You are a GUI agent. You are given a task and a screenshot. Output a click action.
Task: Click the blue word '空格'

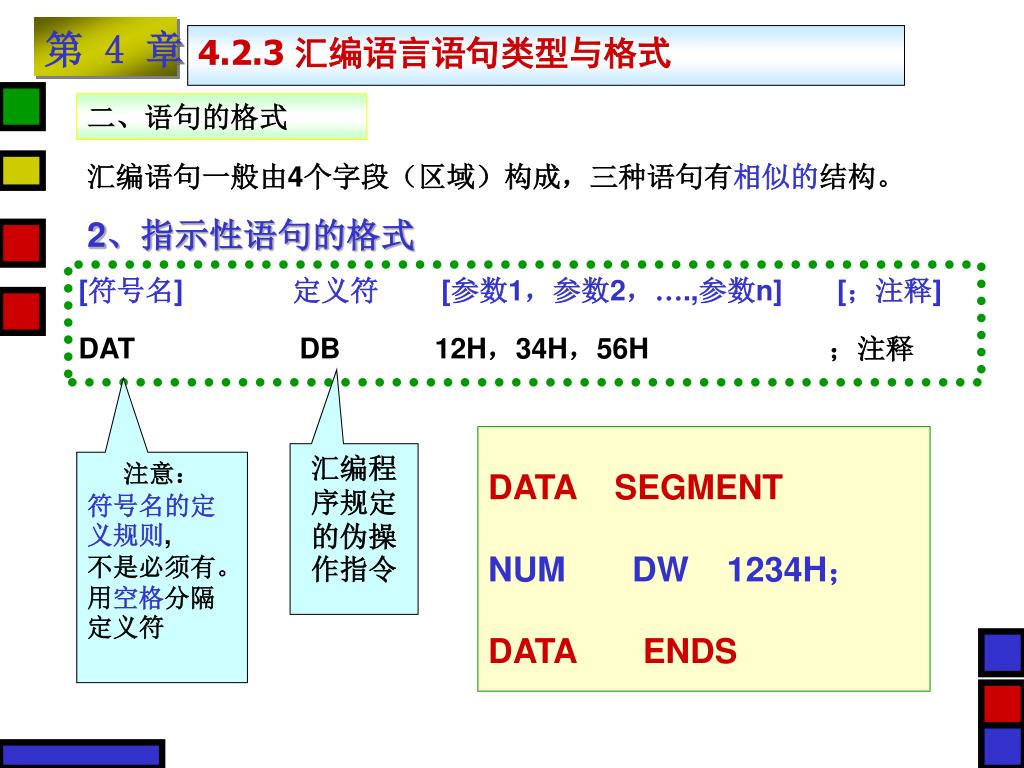tap(138, 597)
